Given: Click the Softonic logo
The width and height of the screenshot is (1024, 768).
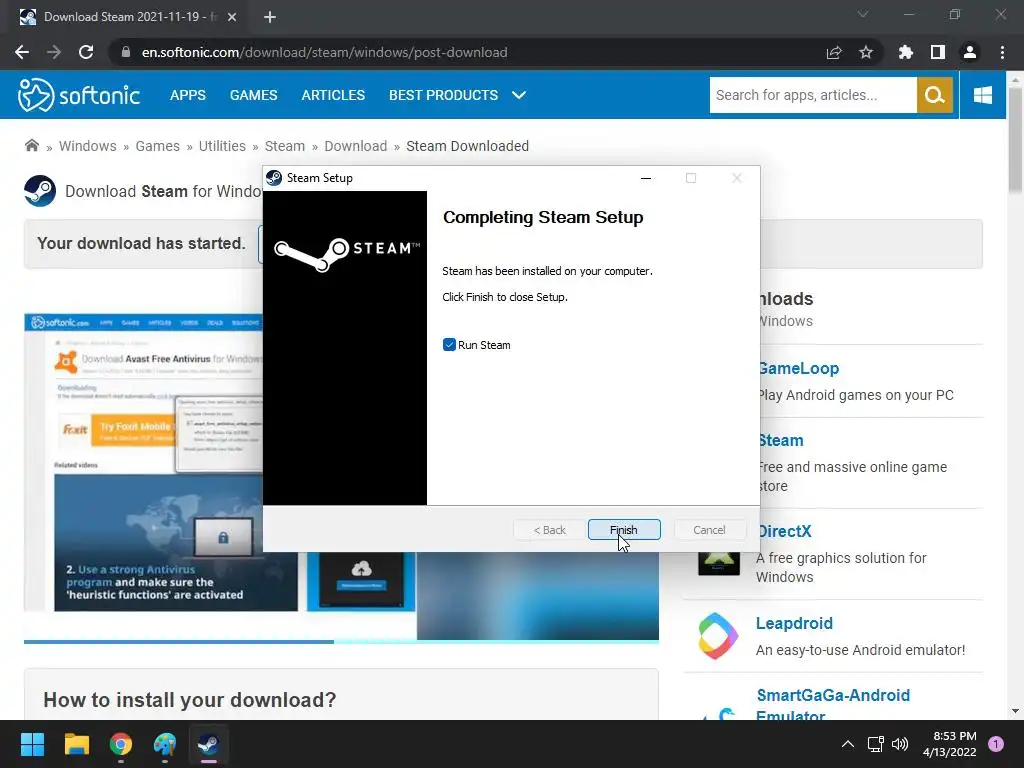Looking at the screenshot, I should 79,95.
